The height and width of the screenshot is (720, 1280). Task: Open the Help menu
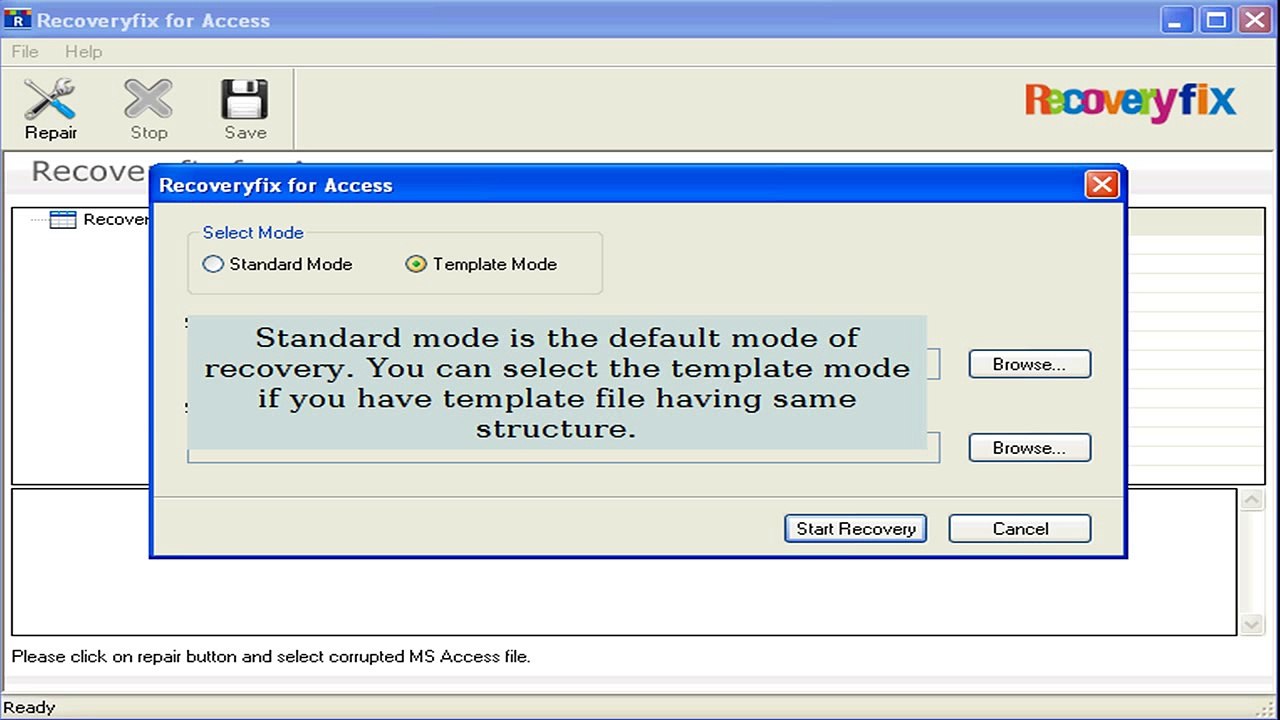[83, 51]
